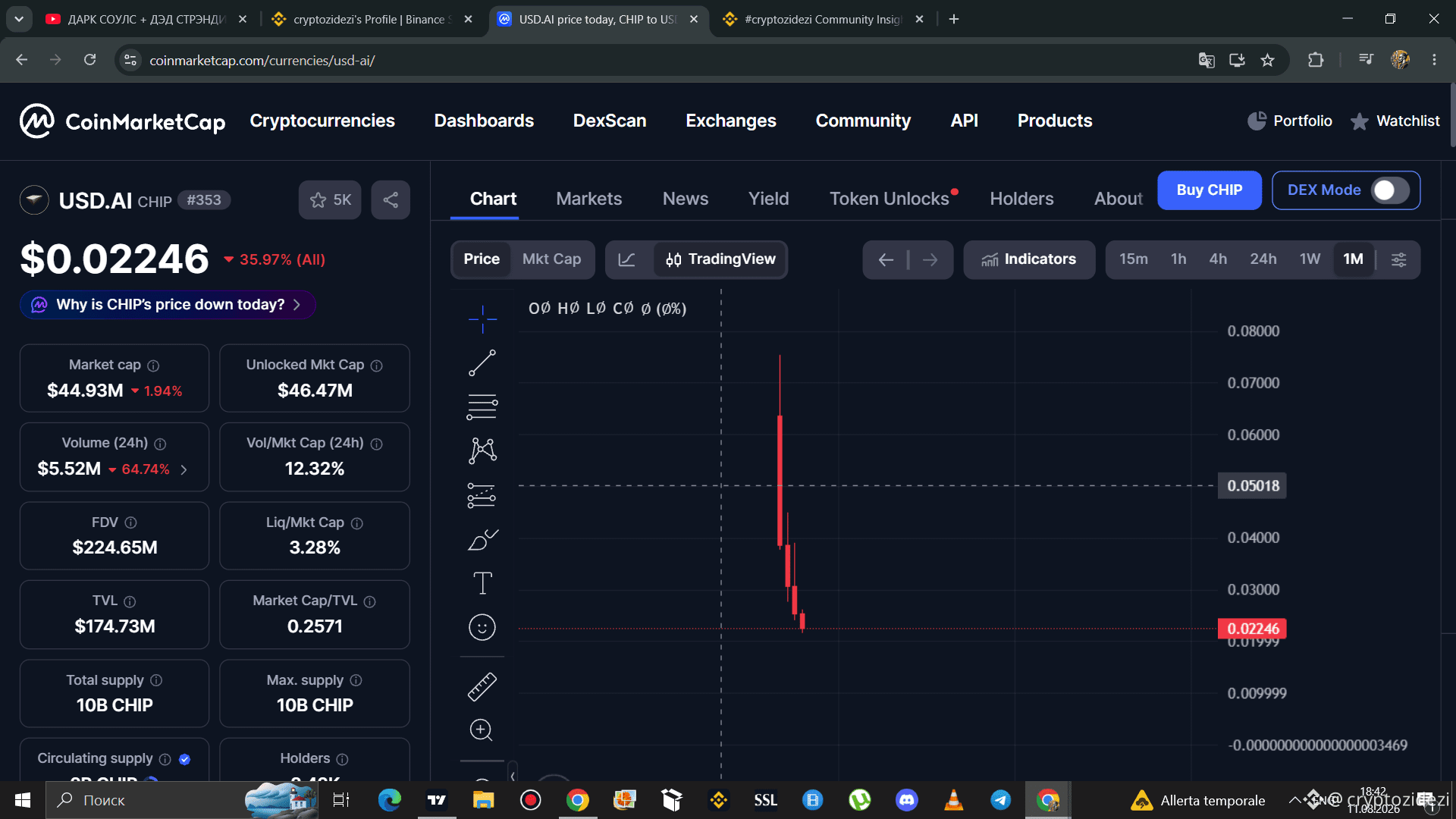Bookmark this page with the star icon

point(1267,61)
